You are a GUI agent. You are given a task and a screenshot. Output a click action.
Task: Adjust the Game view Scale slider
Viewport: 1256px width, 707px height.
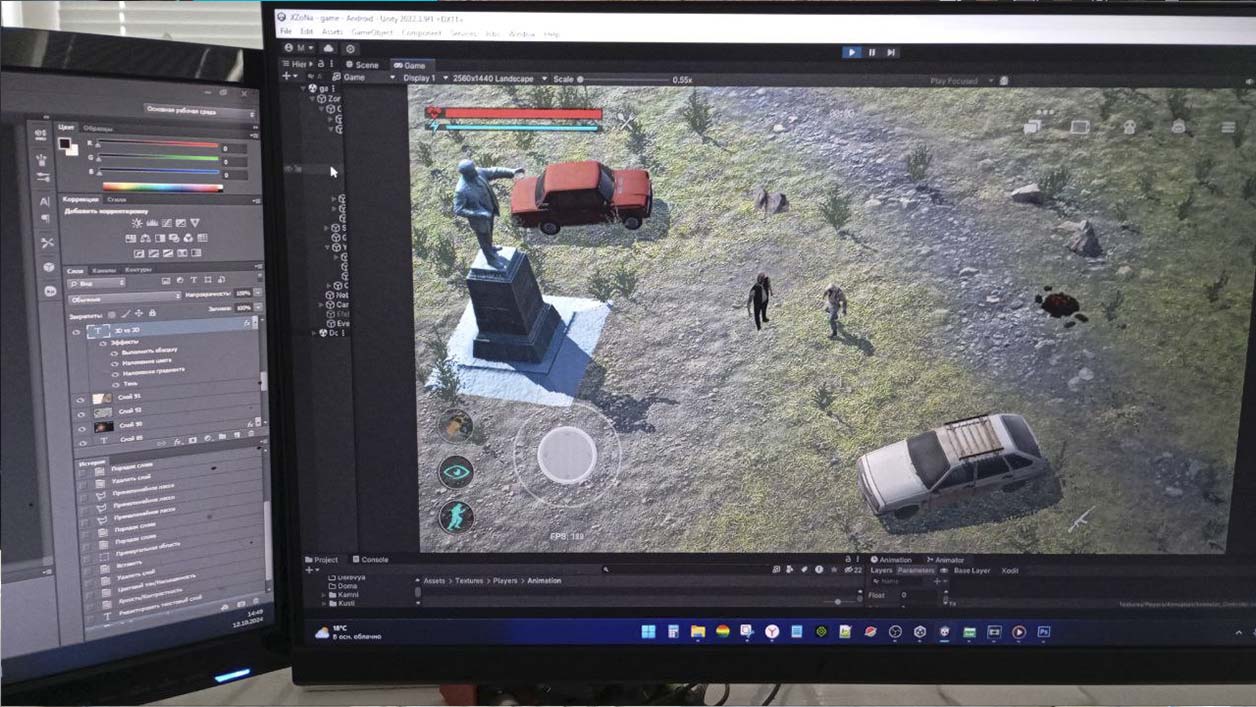pyautogui.click(x=620, y=79)
